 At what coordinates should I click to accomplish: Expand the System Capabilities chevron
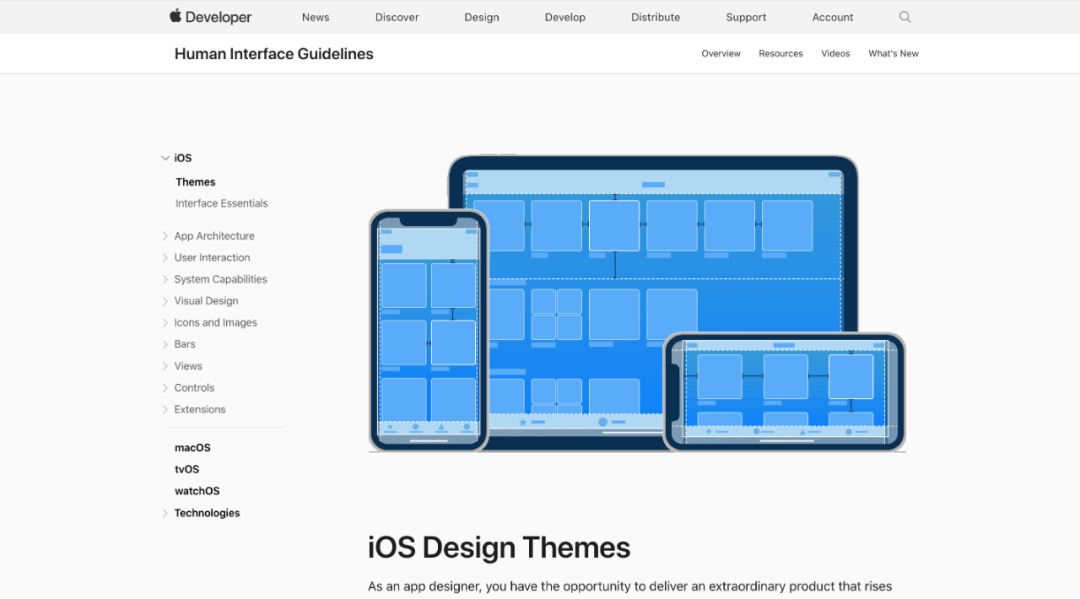click(x=165, y=279)
